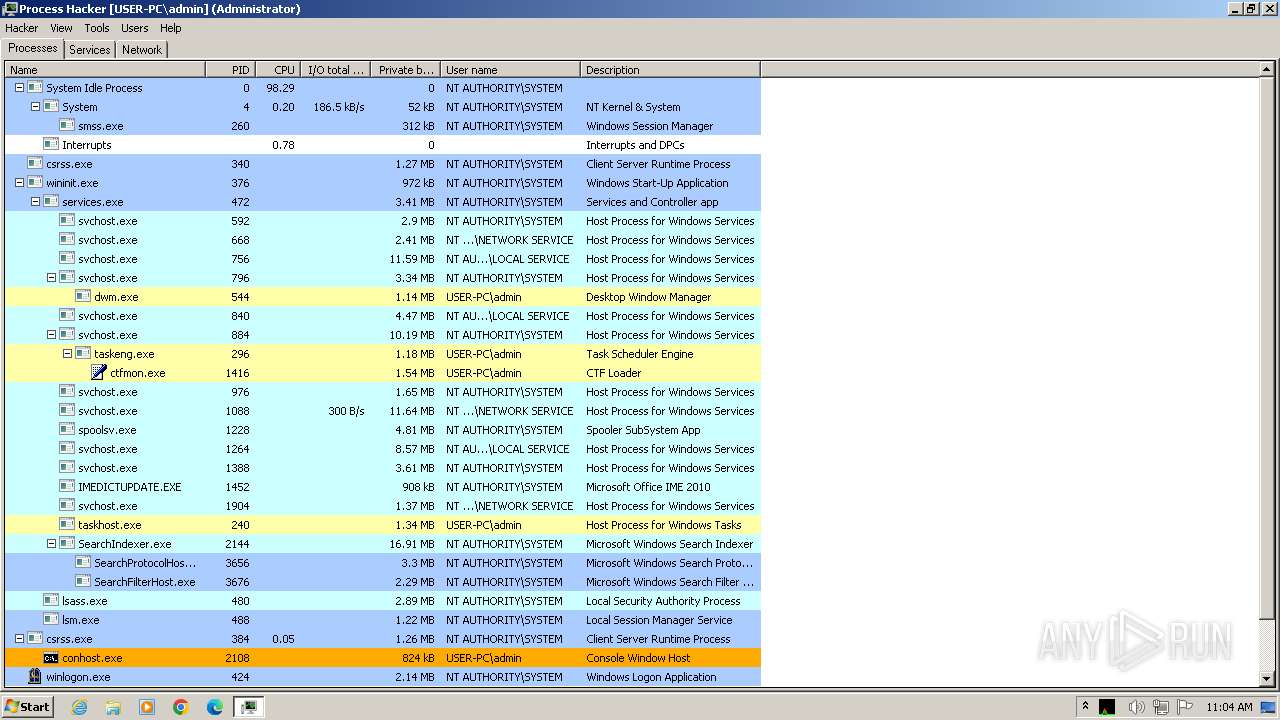Click the network tray icon
The width and height of the screenshot is (1280, 720).
tap(1160, 707)
